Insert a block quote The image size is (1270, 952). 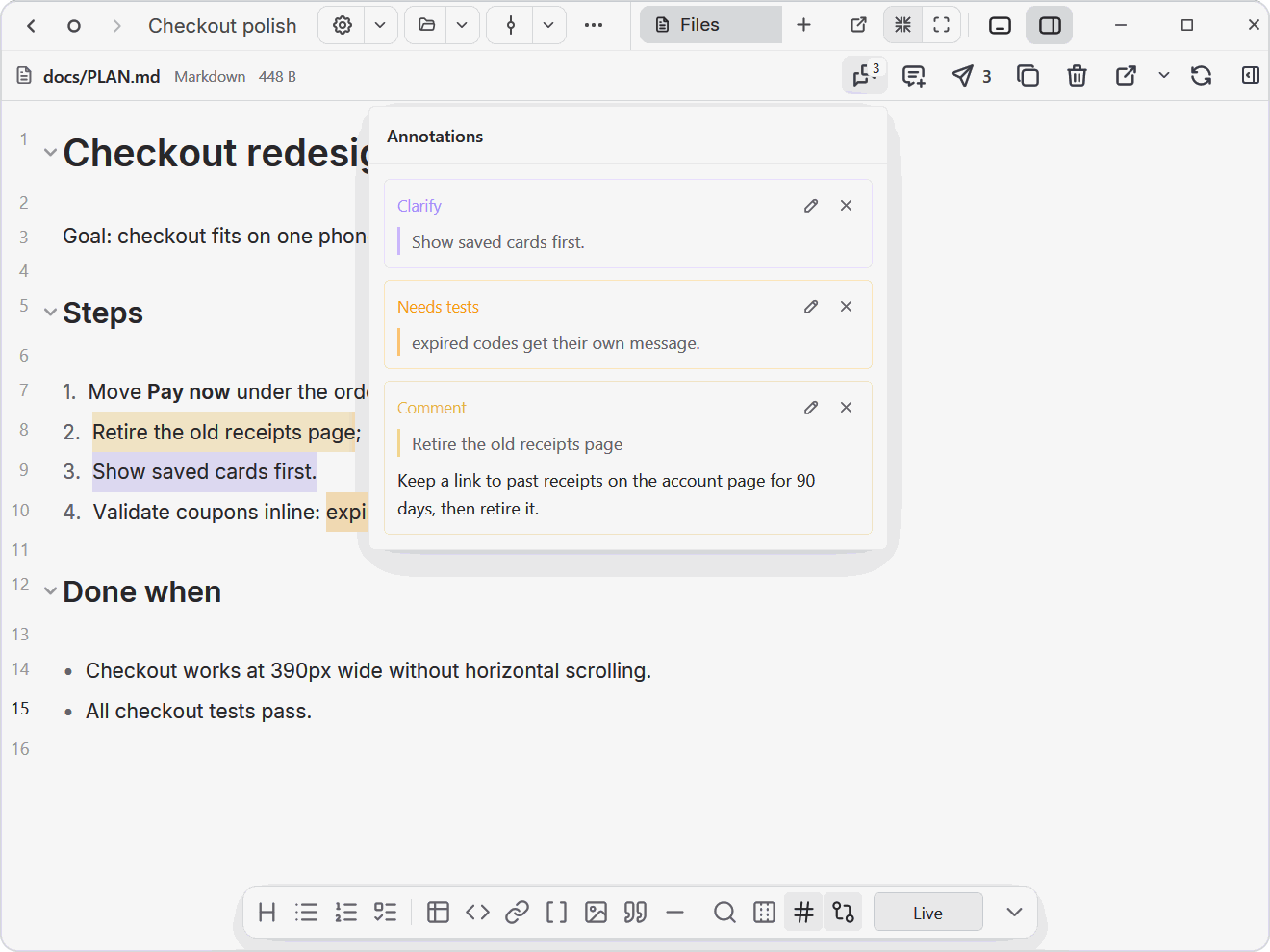[x=636, y=913]
